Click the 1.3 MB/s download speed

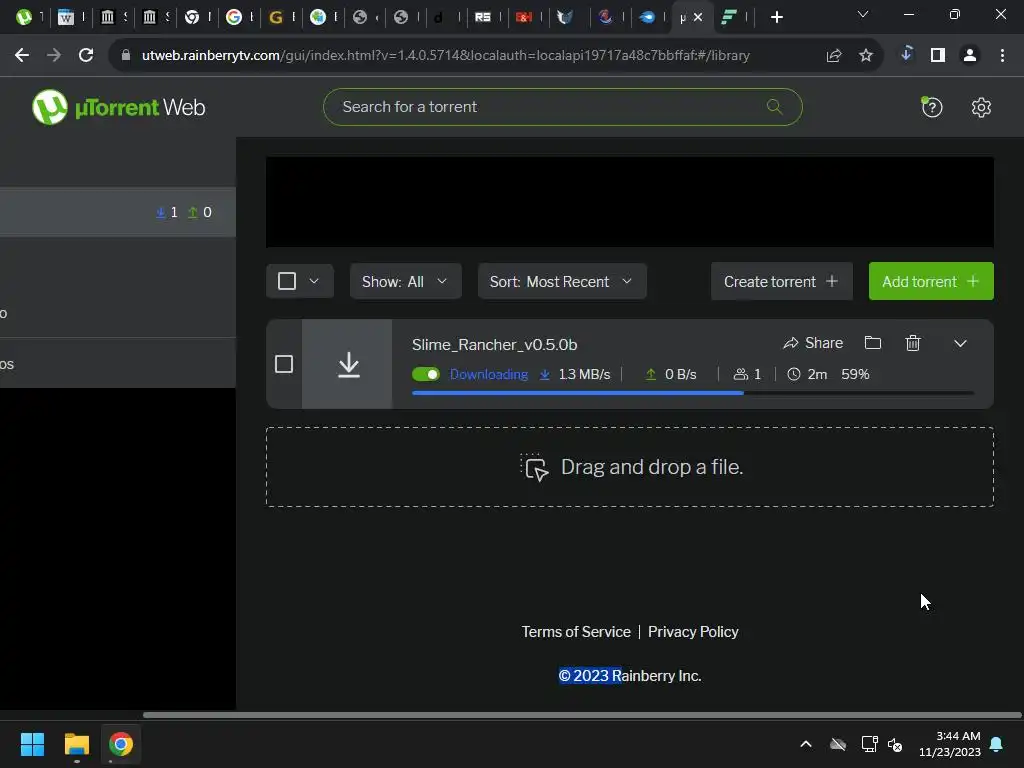(x=584, y=374)
